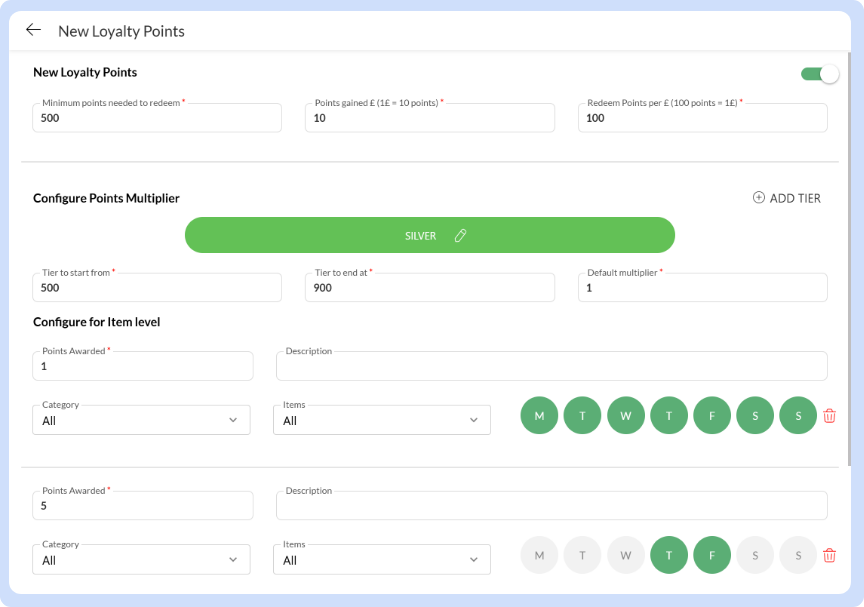Click the Tier to end at field
864x607 pixels.
click(x=429, y=288)
